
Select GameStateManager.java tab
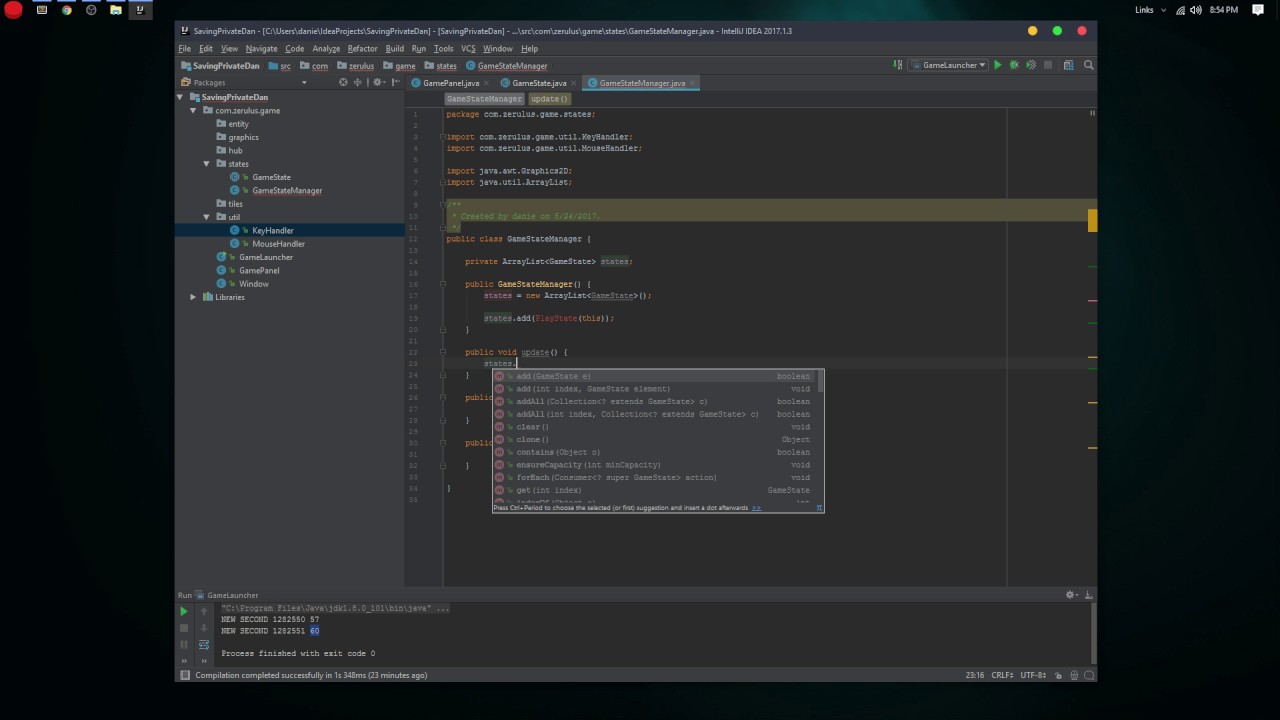coord(642,83)
